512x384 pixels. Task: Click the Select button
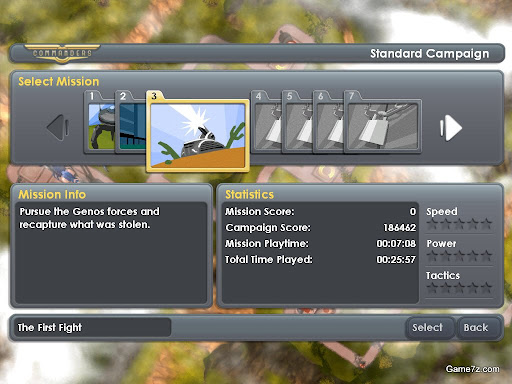pos(429,327)
